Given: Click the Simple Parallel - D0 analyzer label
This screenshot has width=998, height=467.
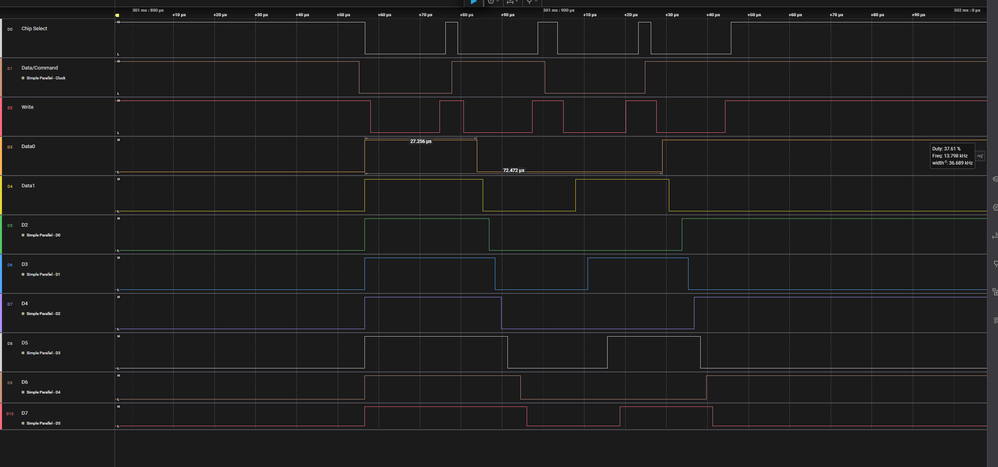Looking at the screenshot, I should point(41,235).
